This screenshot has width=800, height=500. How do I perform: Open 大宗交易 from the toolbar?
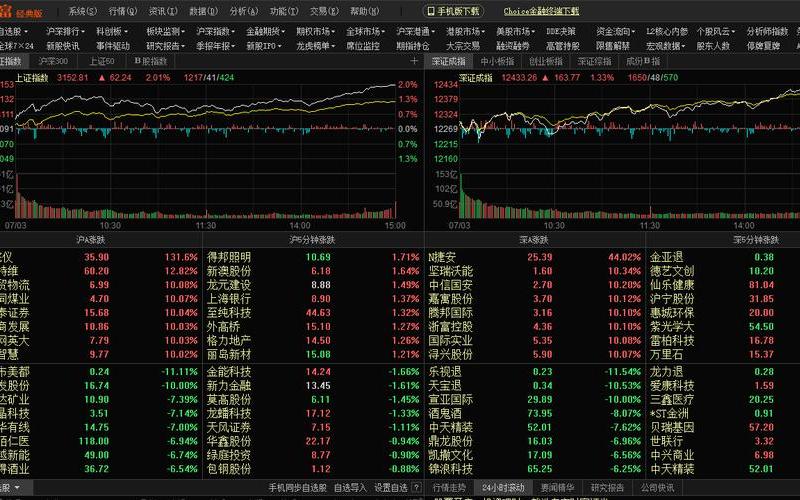click(463, 46)
